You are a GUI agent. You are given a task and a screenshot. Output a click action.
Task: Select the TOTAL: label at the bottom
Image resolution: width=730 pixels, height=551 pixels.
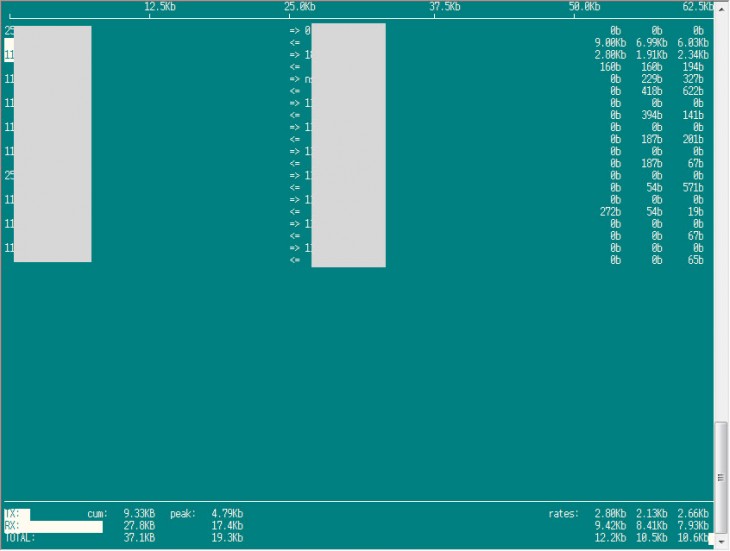coord(19,538)
